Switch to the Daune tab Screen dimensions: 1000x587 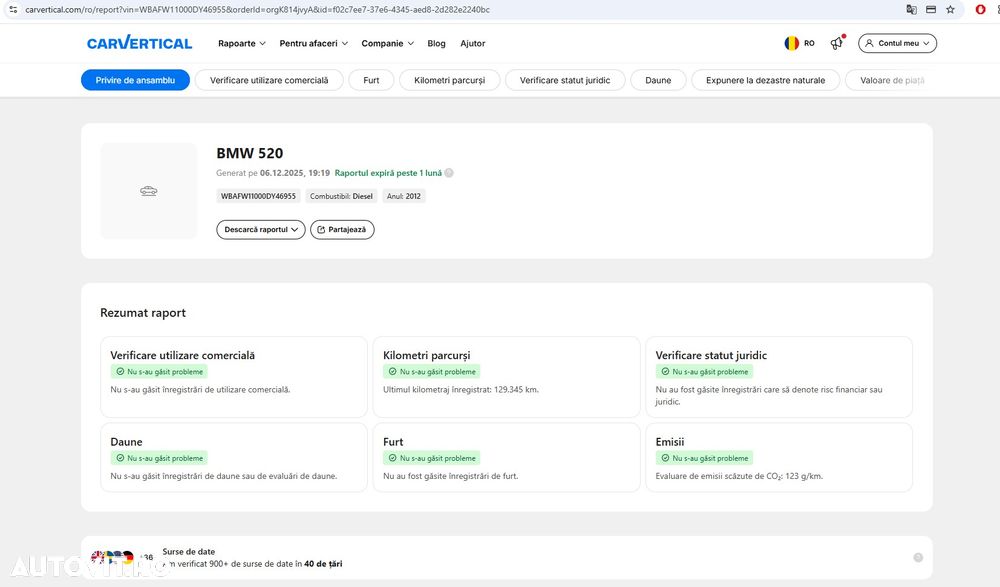click(658, 80)
